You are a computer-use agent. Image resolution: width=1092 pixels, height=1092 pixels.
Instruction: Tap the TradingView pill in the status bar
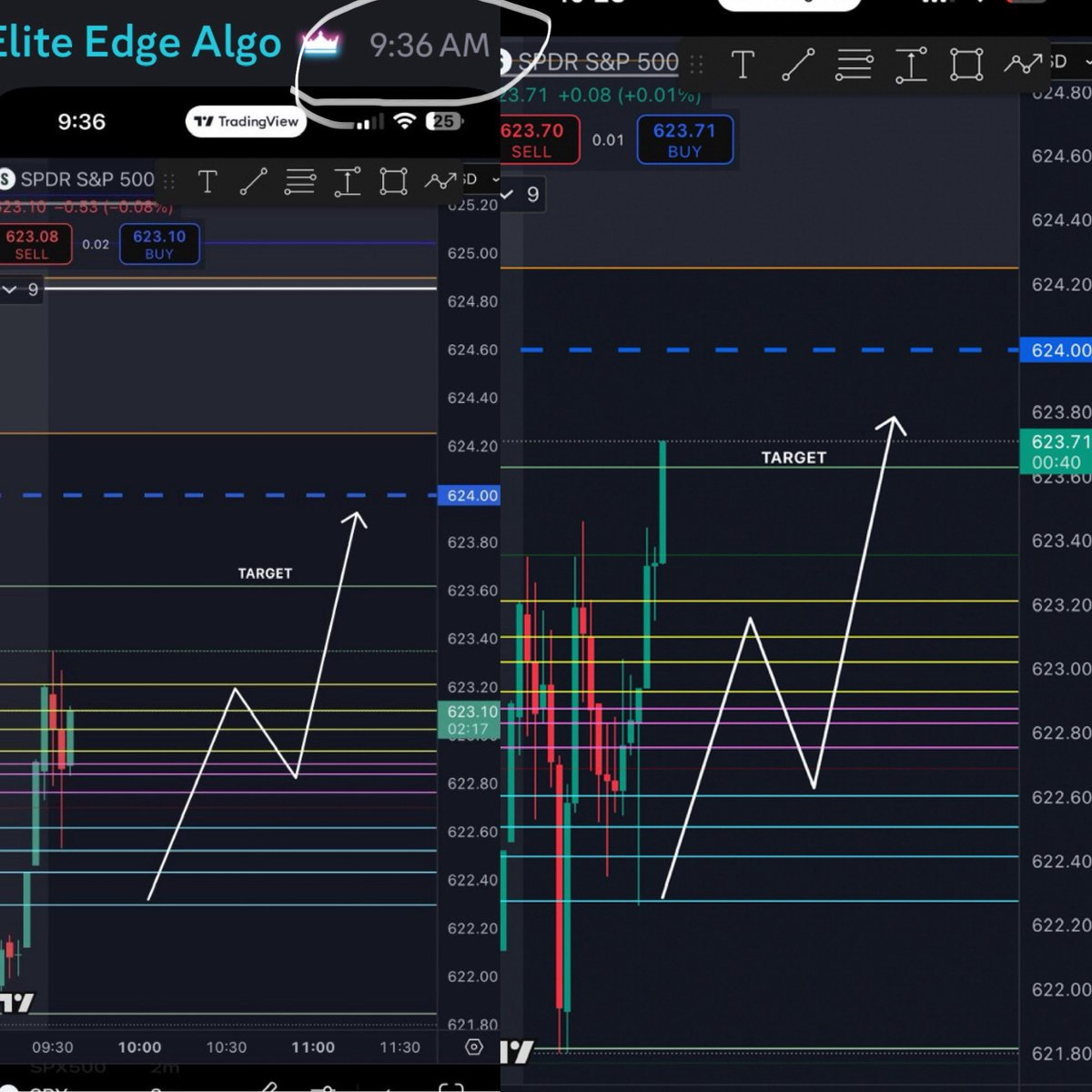pos(247,122)
